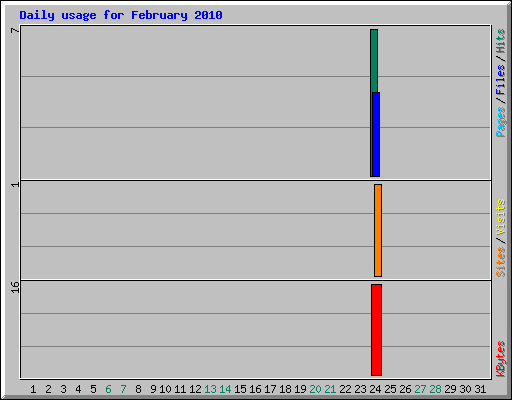
Task: Click day 24 on the x-axis
Action: click(x=375, y=389)
